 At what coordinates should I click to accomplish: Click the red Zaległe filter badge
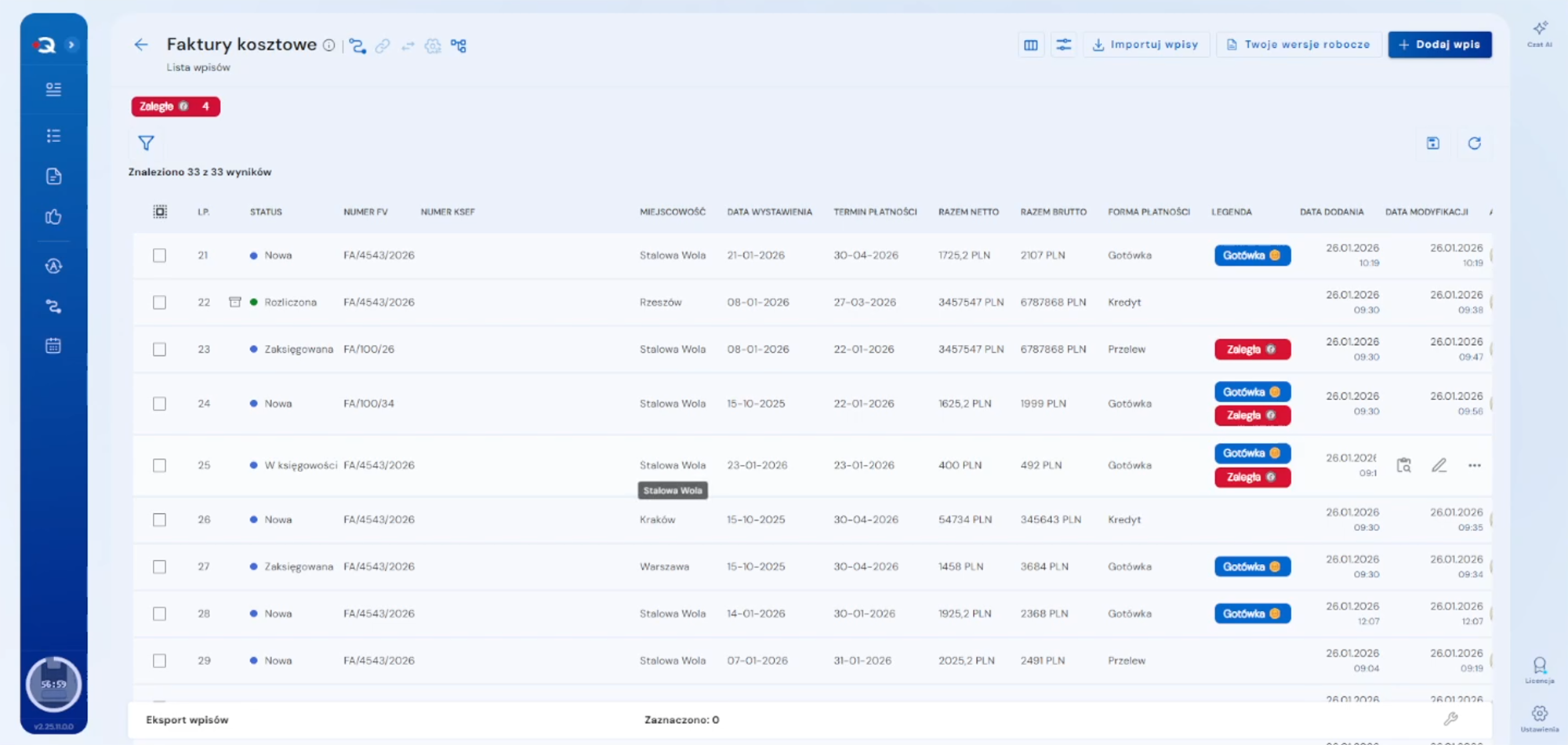tap(175, 107)
